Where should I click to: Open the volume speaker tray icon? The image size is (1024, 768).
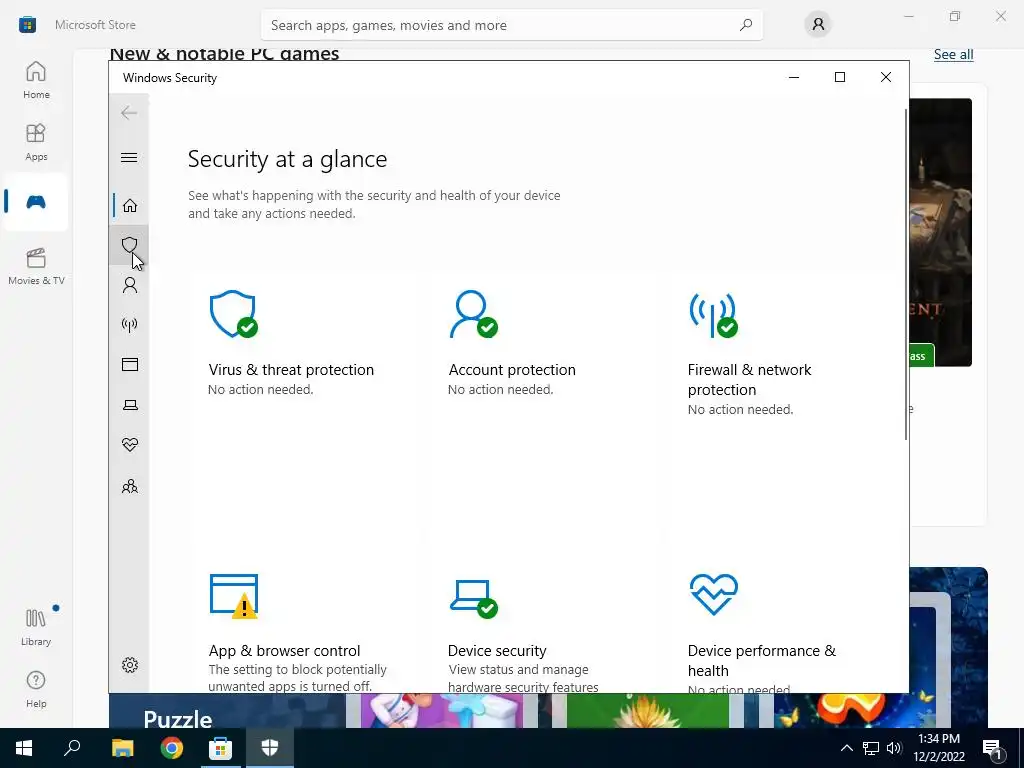pos(894,748)
